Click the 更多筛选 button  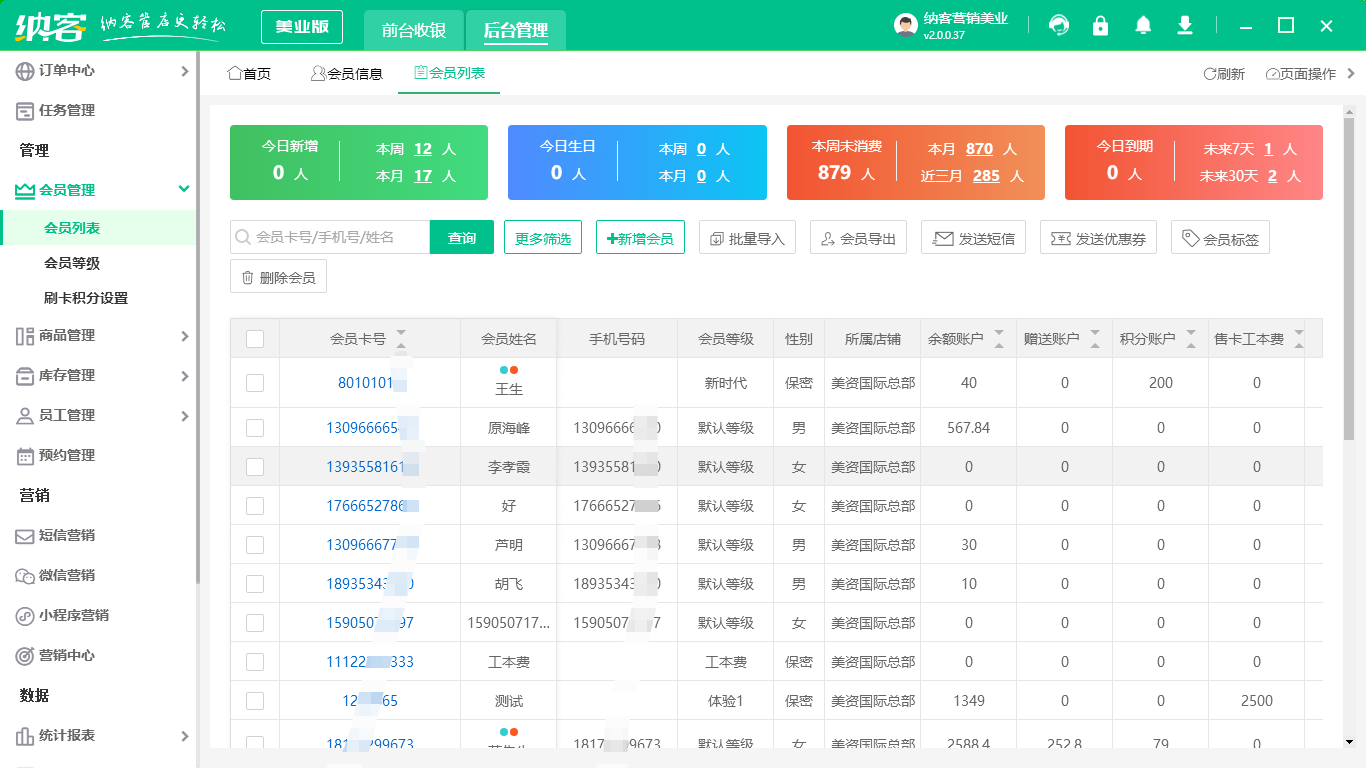tap(543, 238)
